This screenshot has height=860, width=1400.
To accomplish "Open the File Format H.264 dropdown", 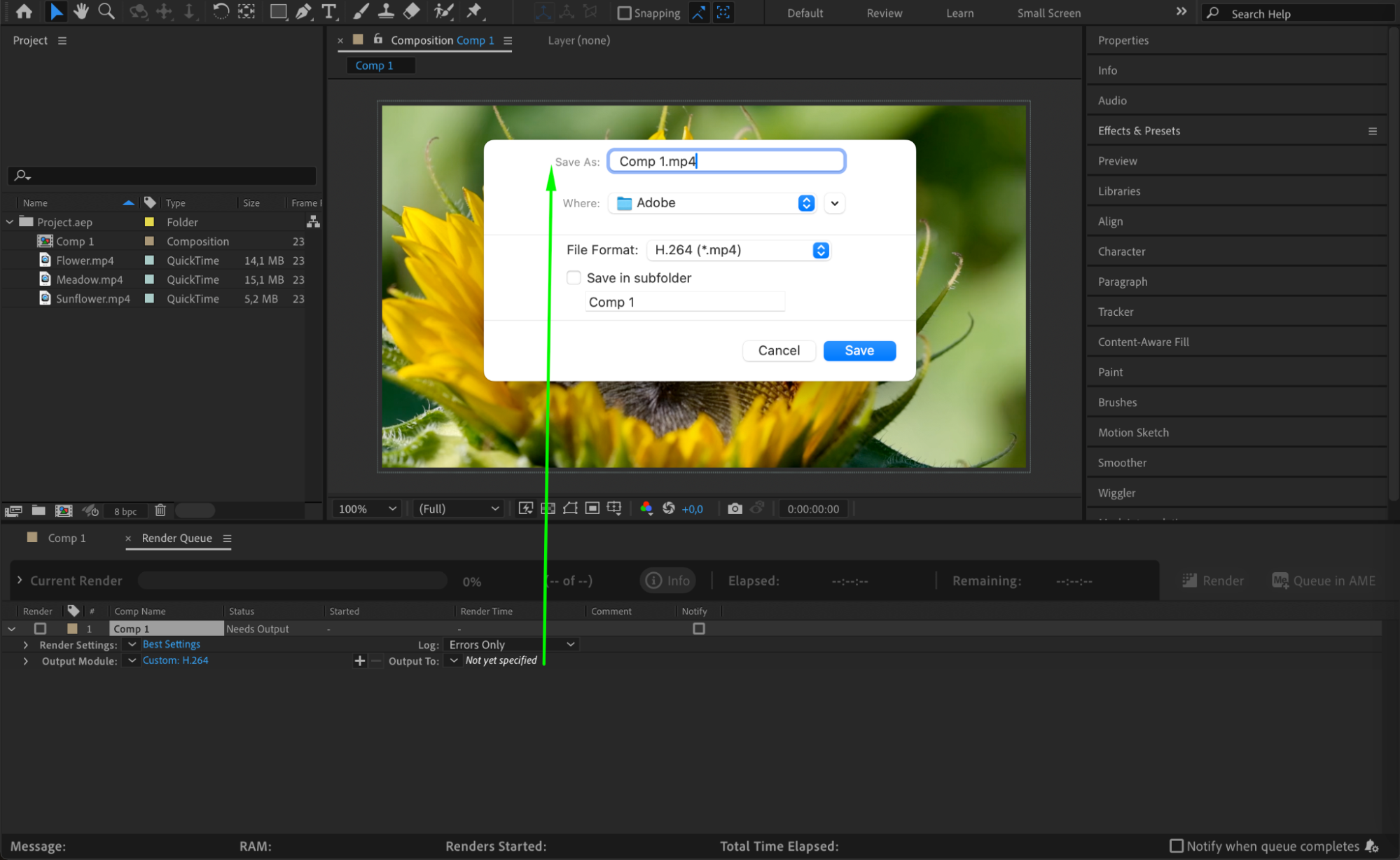I will coord(738,250).
